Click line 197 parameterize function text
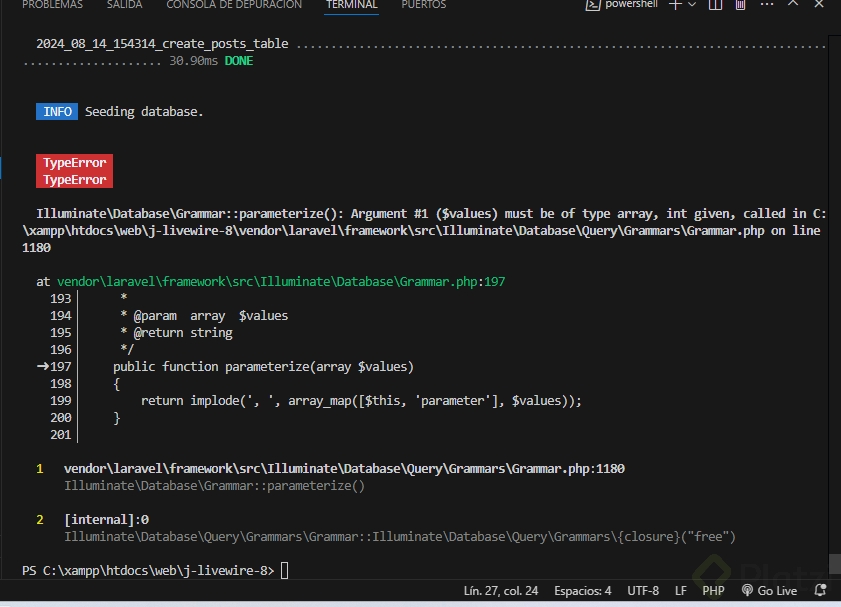 [263, 367]
